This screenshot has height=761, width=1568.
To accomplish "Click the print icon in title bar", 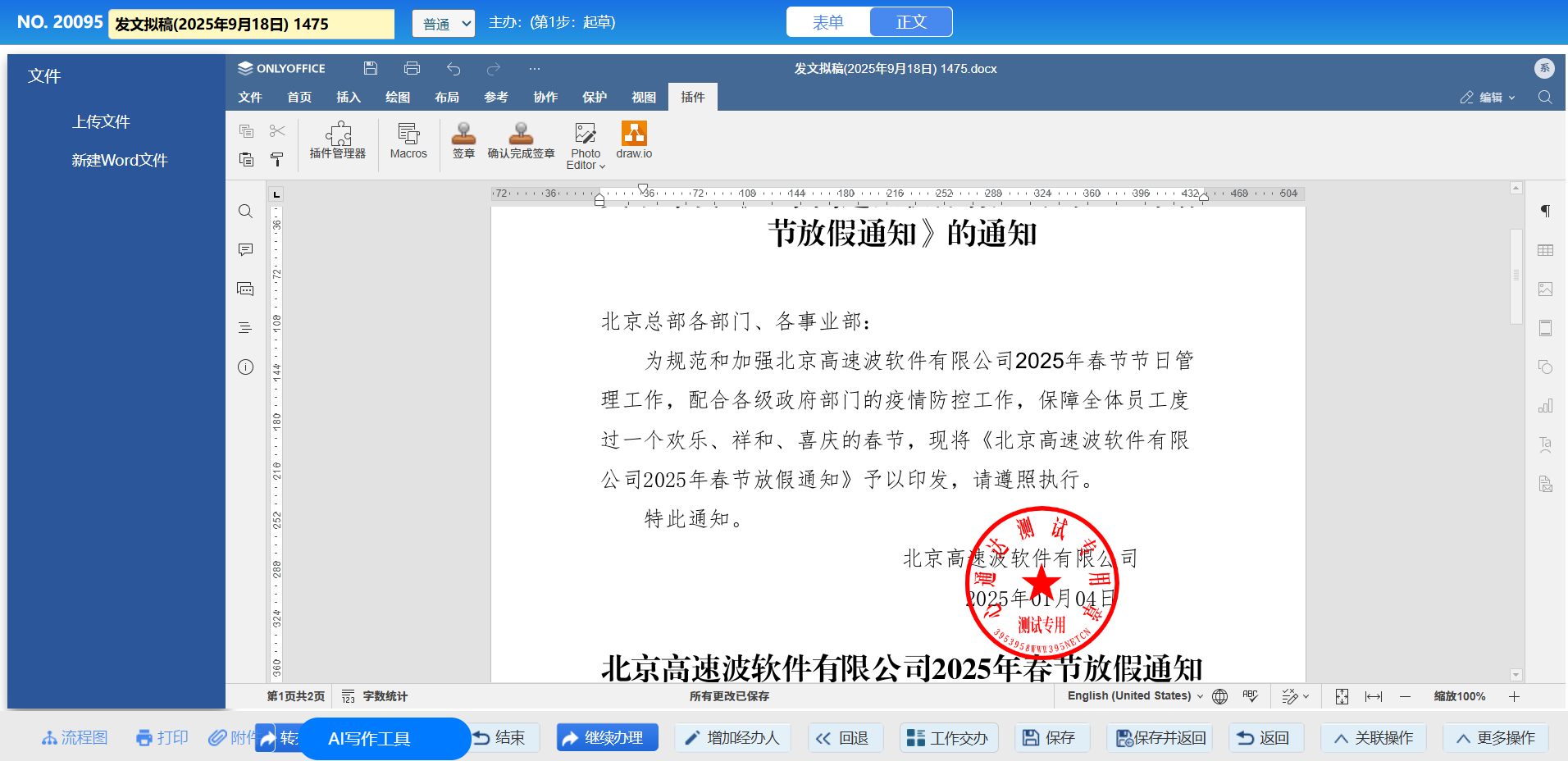I will (412, 68).
